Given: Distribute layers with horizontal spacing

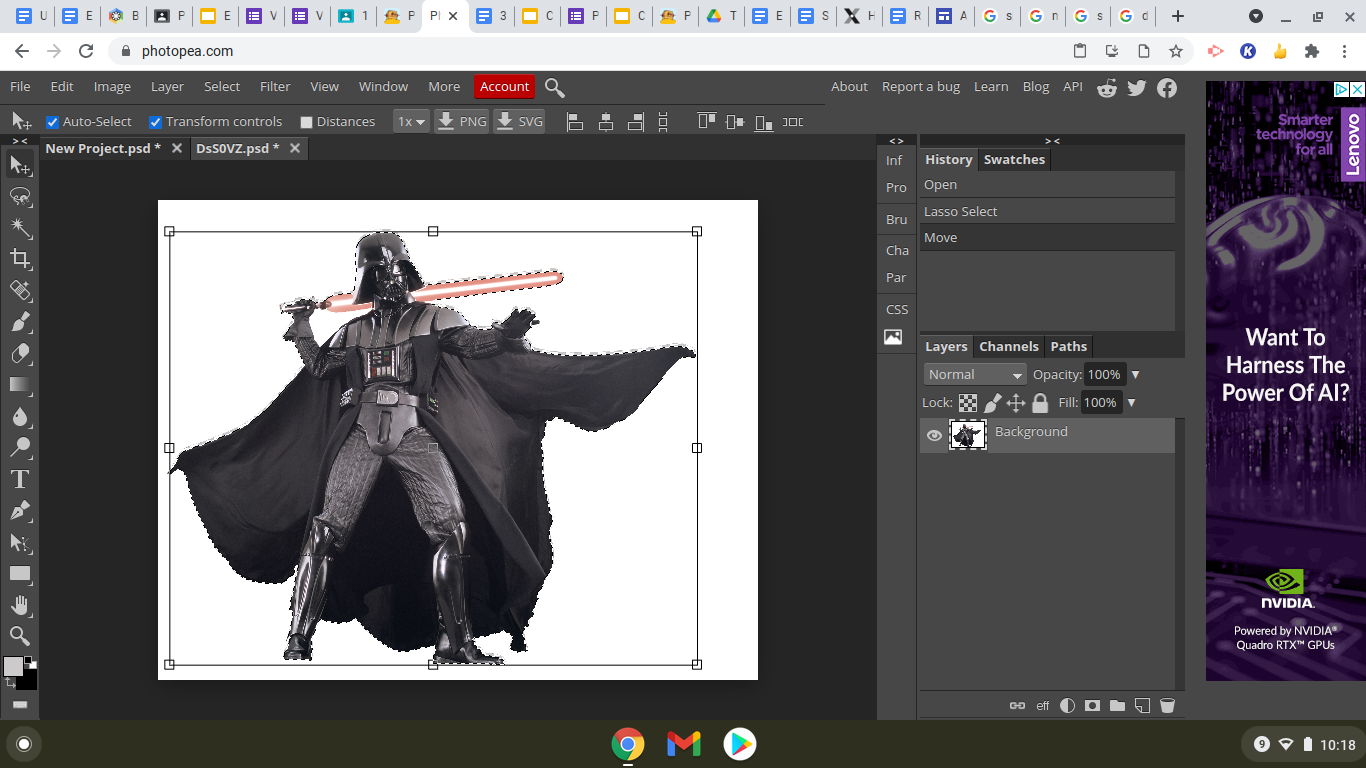Looking at the screenshot, I should (x=793, y=122).
